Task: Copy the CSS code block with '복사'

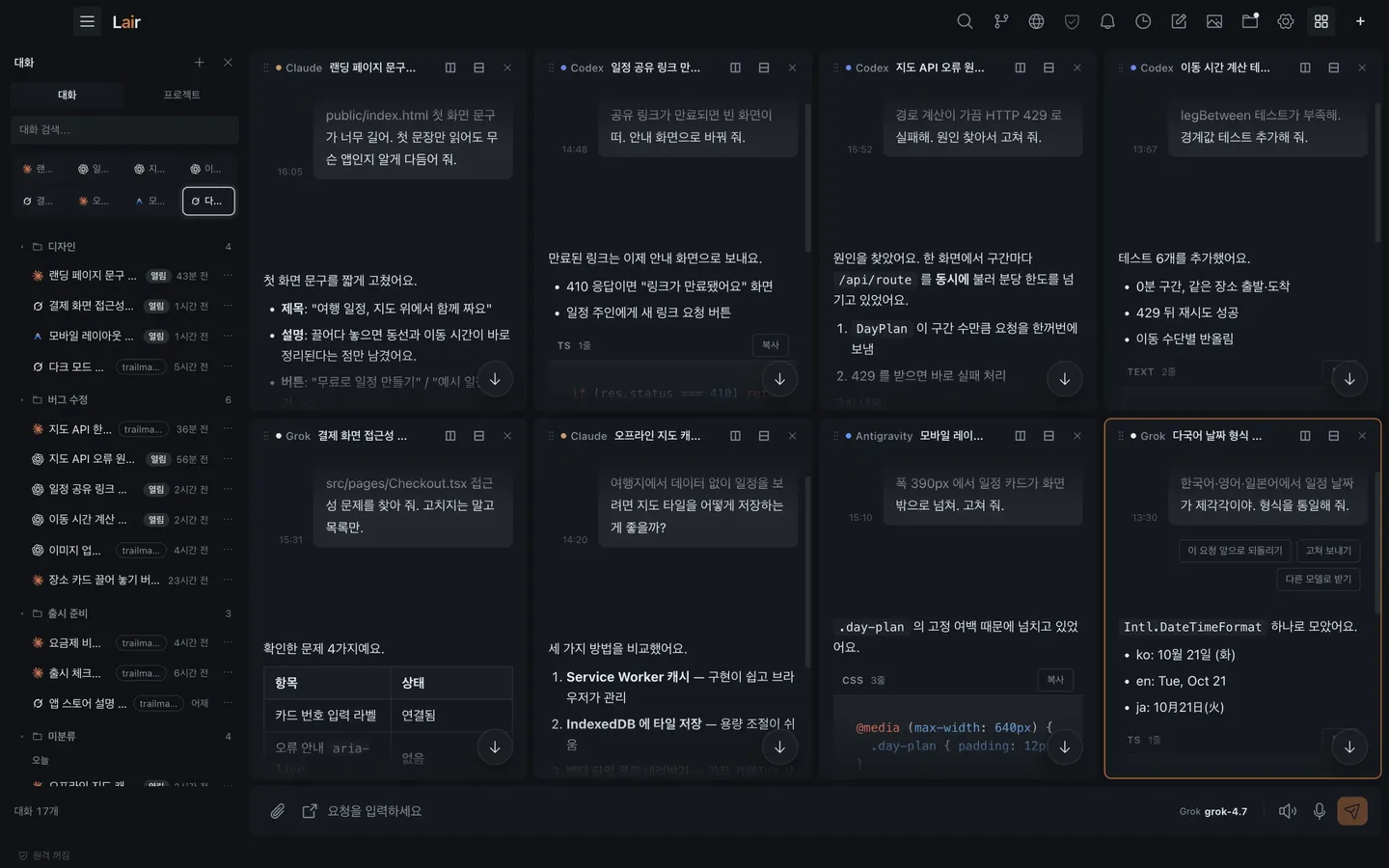Action: click(x=1055, y=680)
